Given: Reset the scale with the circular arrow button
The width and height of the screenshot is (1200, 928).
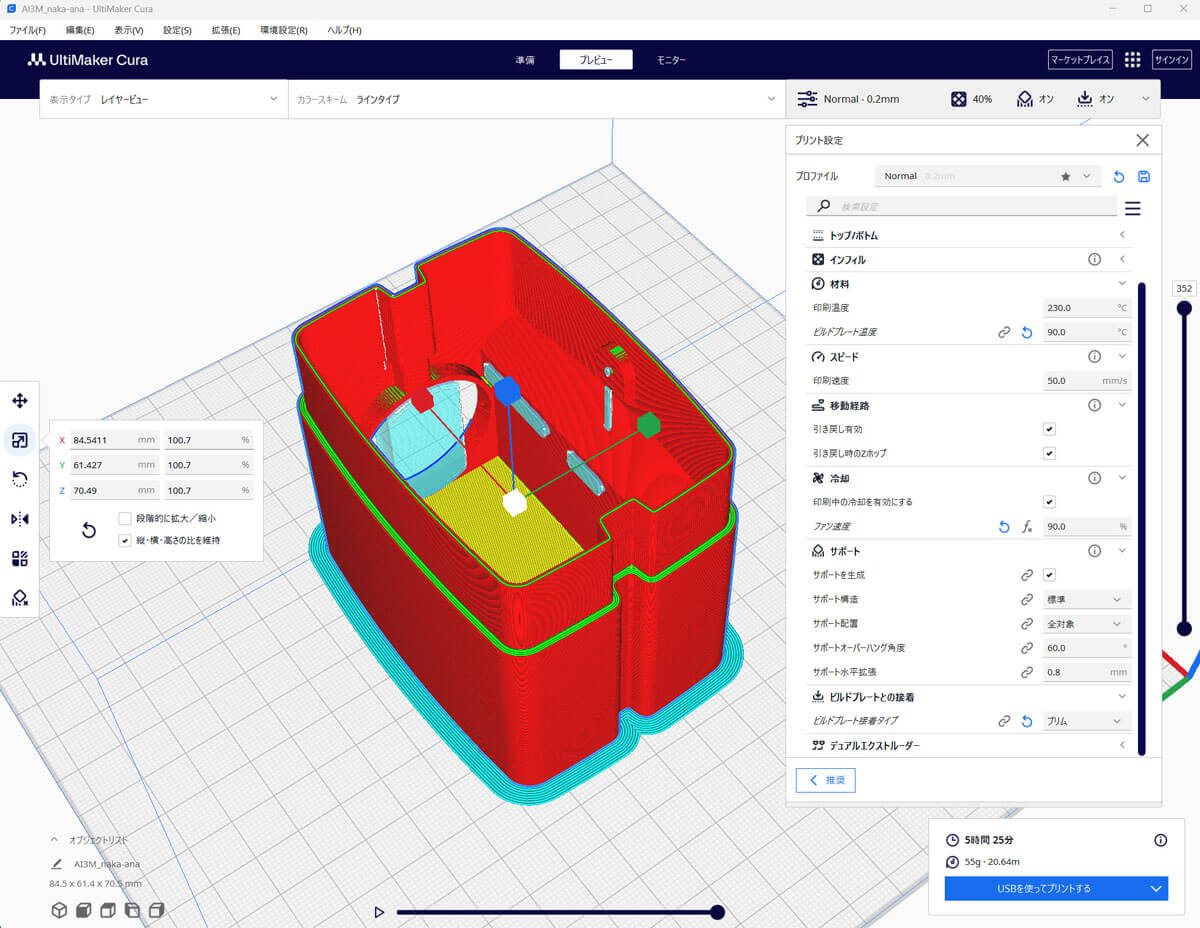Looking at the screenshot, I should coord(88,529).
